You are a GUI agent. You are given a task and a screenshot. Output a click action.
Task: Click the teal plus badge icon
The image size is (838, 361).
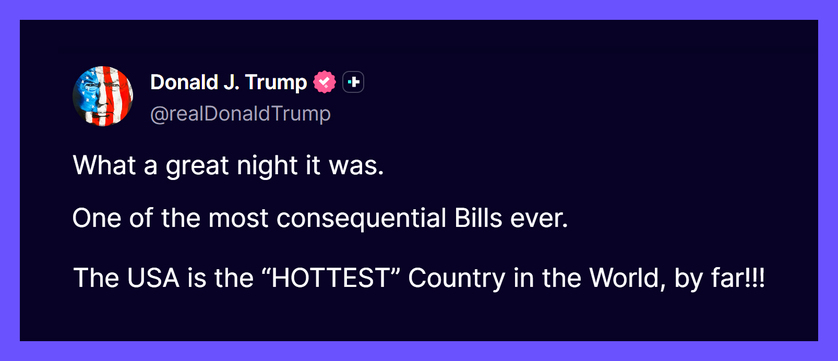353,82
